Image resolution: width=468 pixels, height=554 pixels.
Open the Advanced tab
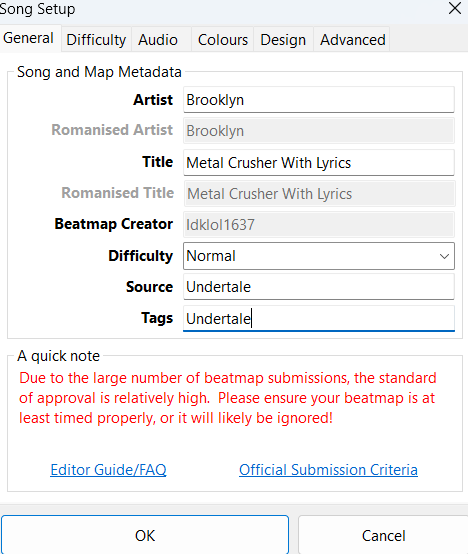click(x=352, y=40)
